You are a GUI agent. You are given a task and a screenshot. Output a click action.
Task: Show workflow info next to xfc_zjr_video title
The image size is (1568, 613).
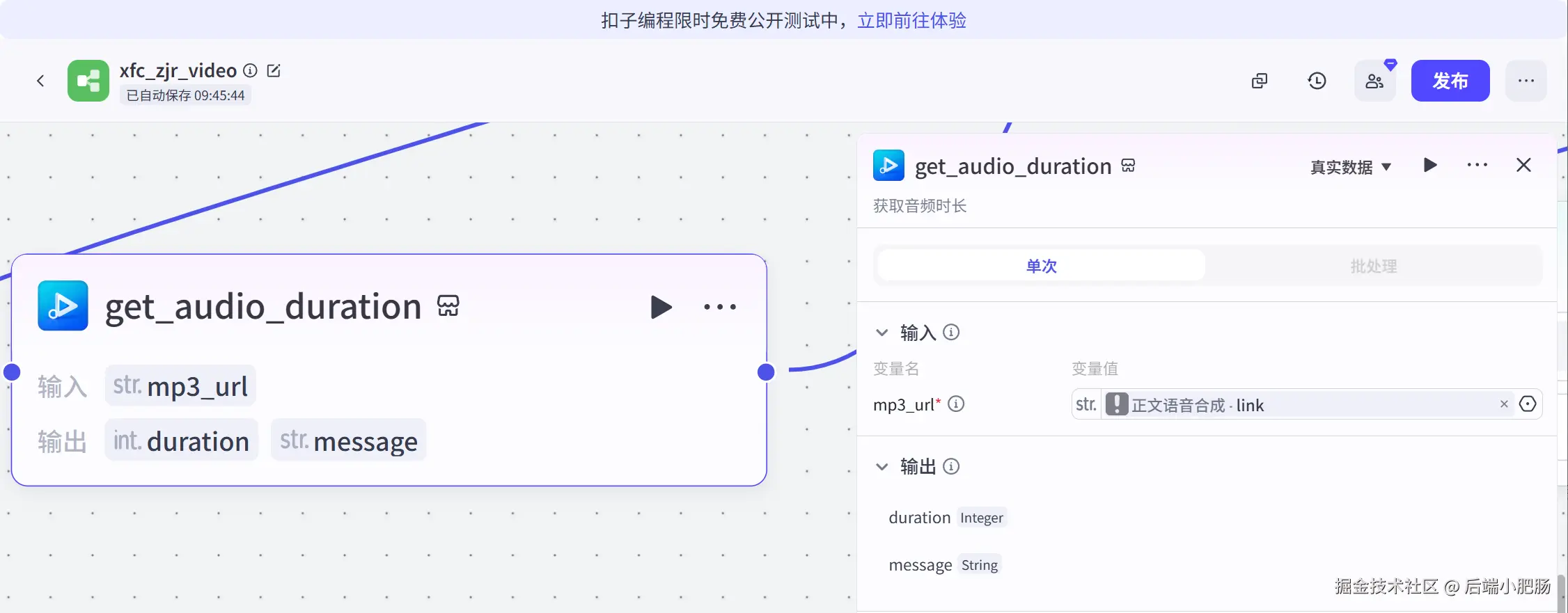pyautogui.click(x=250, y=70)
